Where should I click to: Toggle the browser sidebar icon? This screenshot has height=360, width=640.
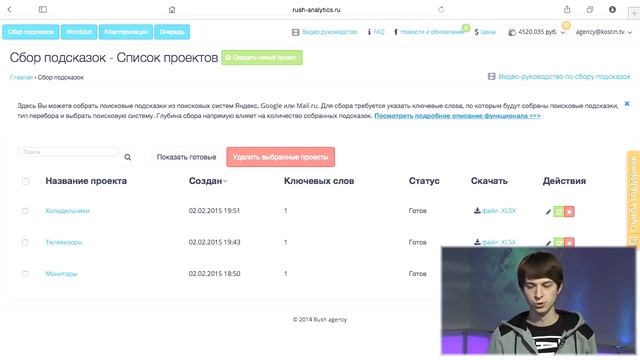43,9
